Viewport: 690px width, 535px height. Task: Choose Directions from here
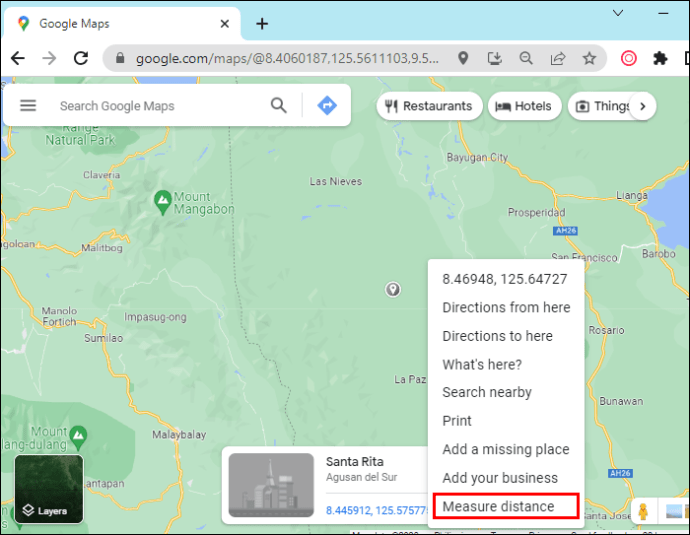click(x=506, y=307)
